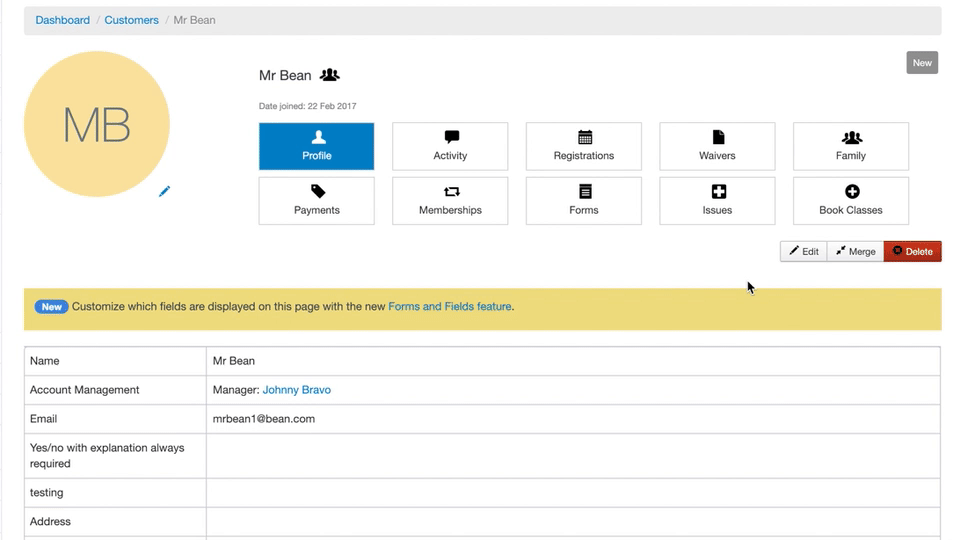The image size is (960, 540).
Task: Open the Activity speech bubble tab
Action: click(450, 146)
